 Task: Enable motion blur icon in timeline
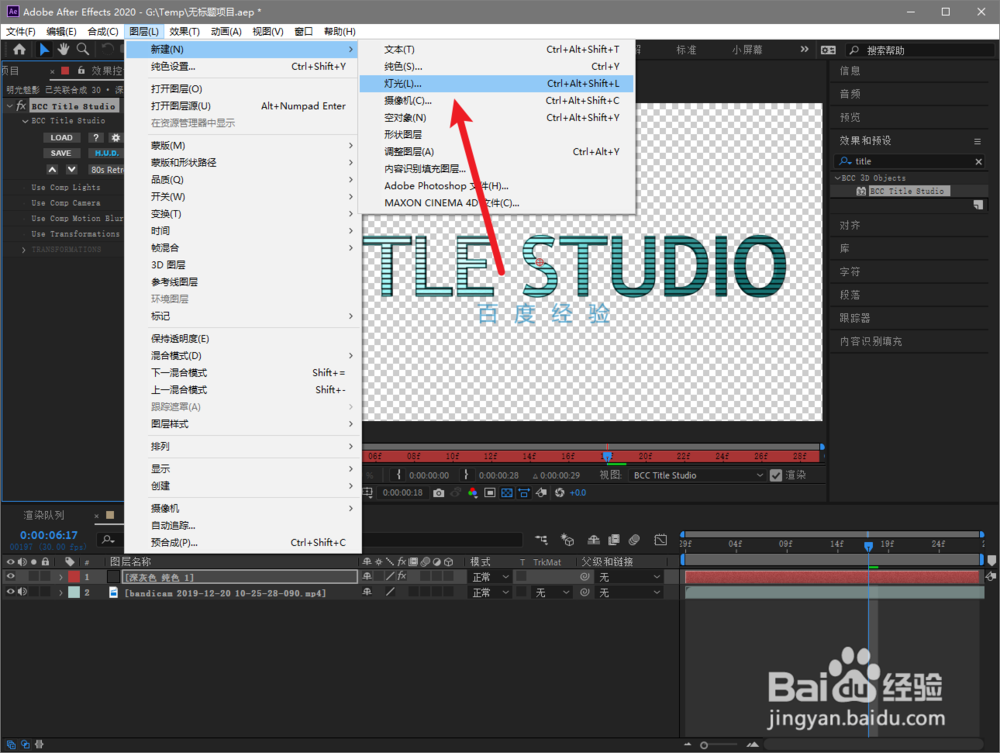(x=634, y=540)
